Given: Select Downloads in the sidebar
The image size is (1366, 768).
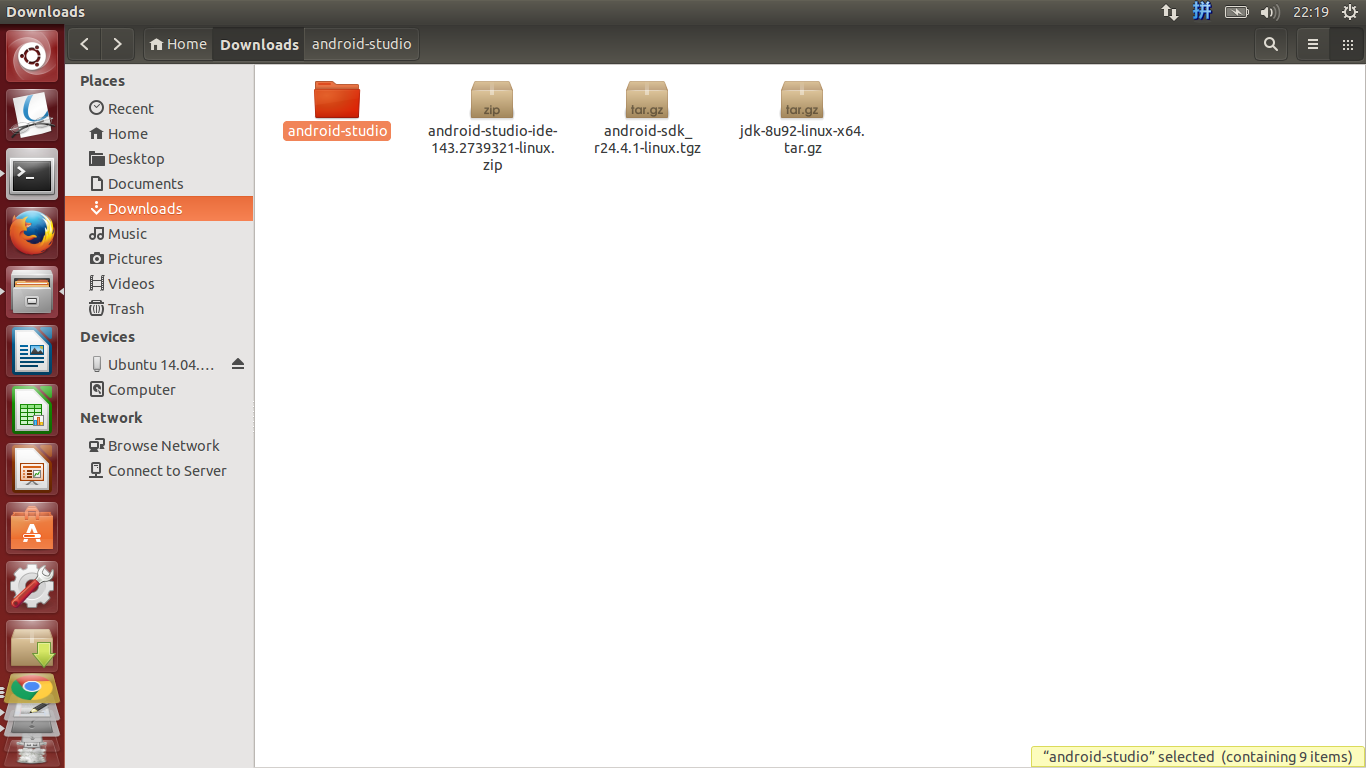Looking at the screenshot, I should [159, 208].
